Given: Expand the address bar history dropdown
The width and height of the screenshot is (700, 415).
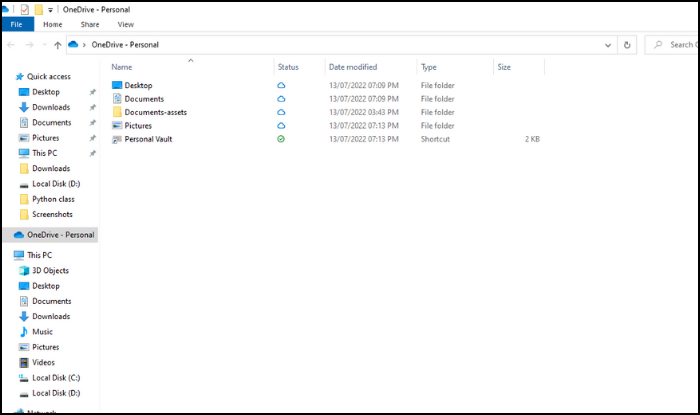Looking at the screenshot, I should tap(608, 45).
